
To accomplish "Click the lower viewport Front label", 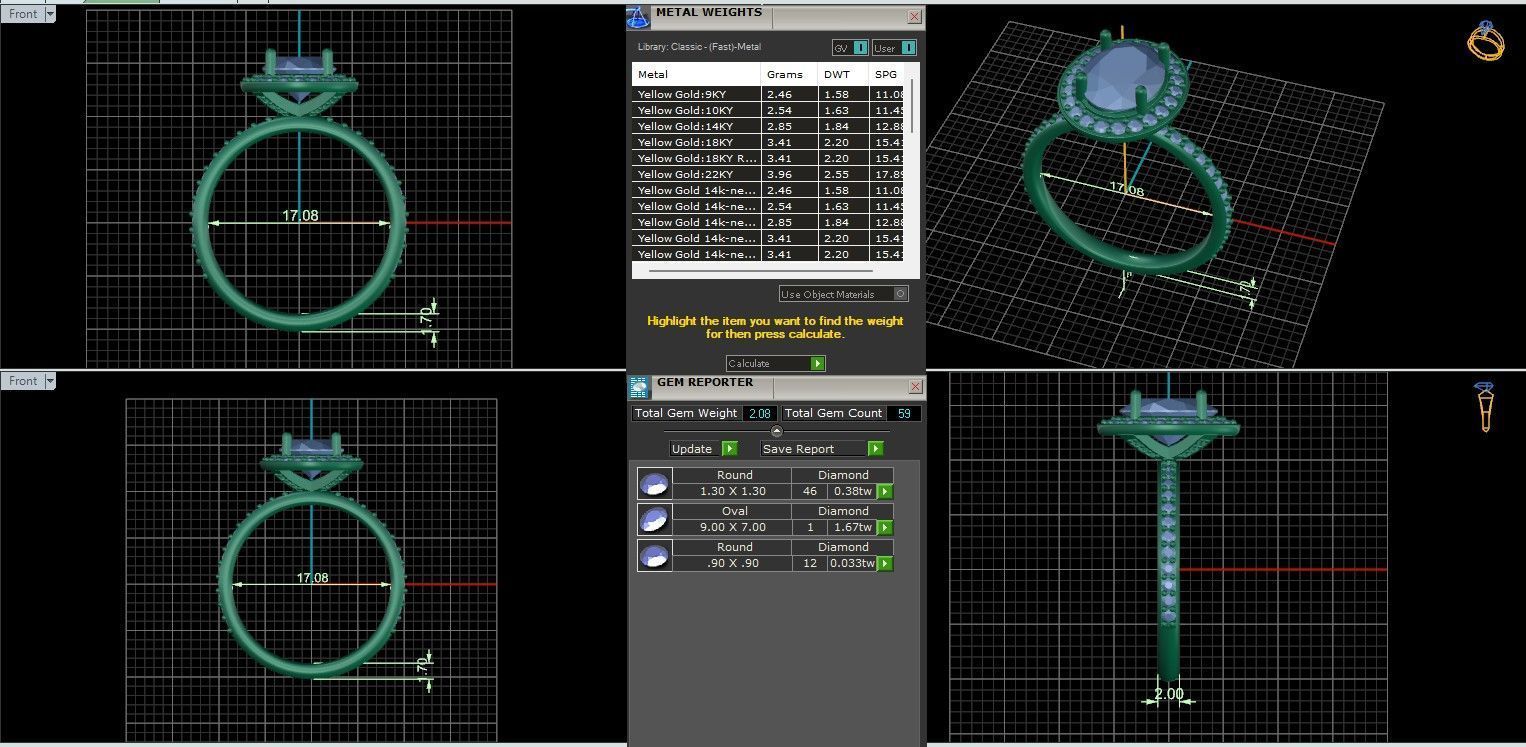I will (x=23, y=381).
